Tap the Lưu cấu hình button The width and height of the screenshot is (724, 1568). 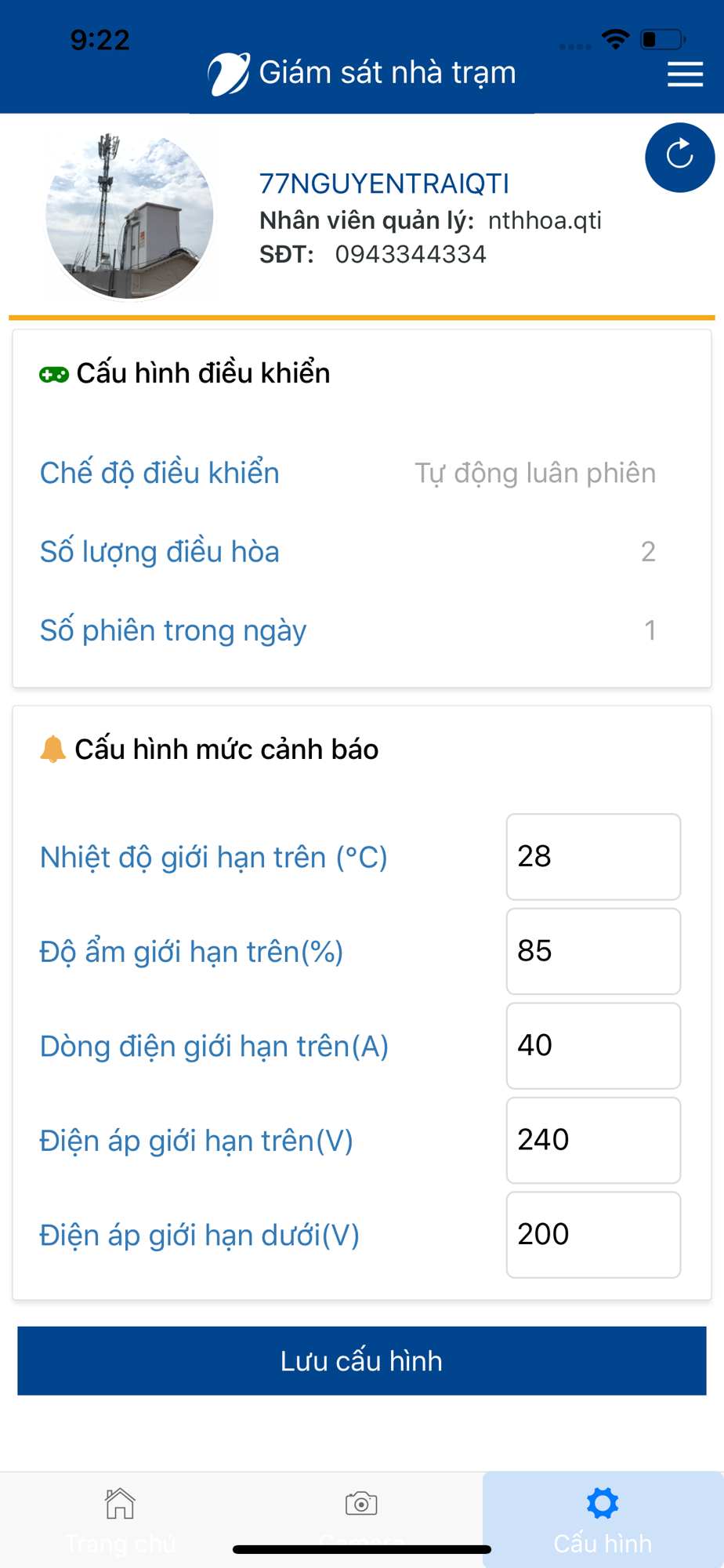tap(362, 1361)
